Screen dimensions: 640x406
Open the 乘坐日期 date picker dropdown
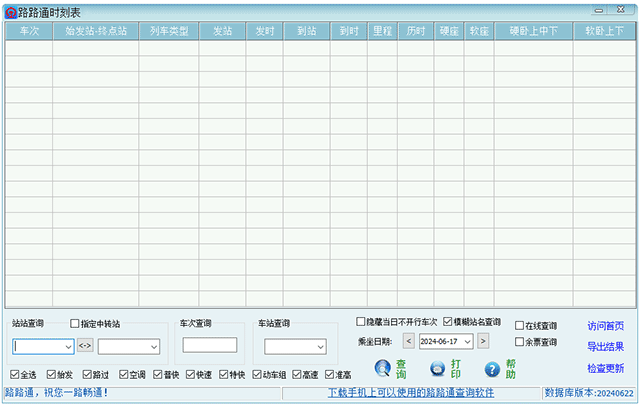pyautogui.click(x=468, y=342)
